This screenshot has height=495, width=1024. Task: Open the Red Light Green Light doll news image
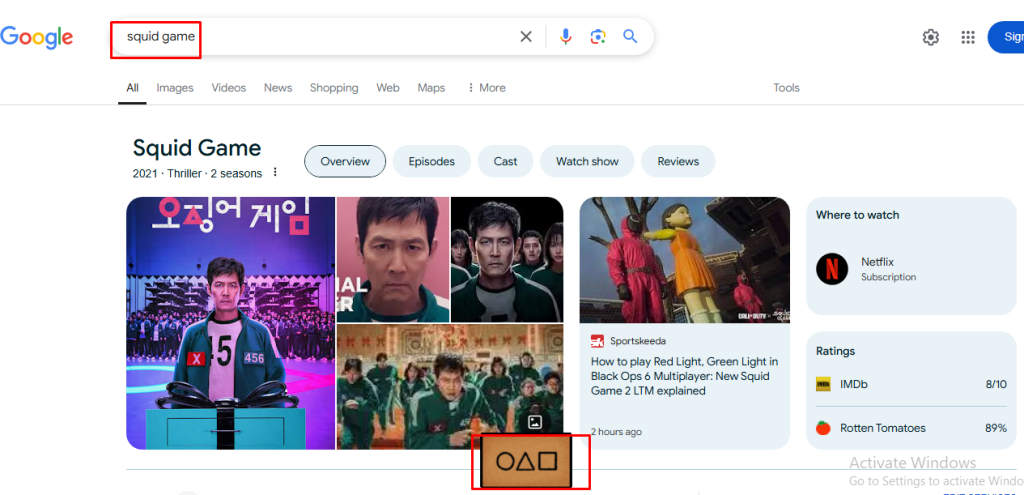click(684, 260)
